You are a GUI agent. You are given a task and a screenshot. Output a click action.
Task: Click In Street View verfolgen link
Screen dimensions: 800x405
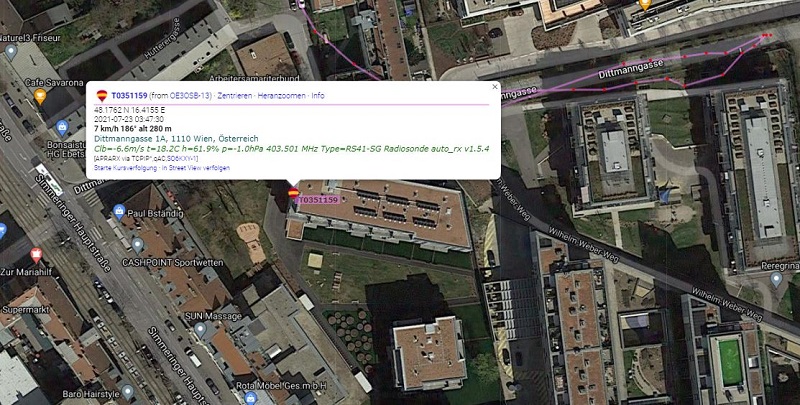tap(196, 168)
